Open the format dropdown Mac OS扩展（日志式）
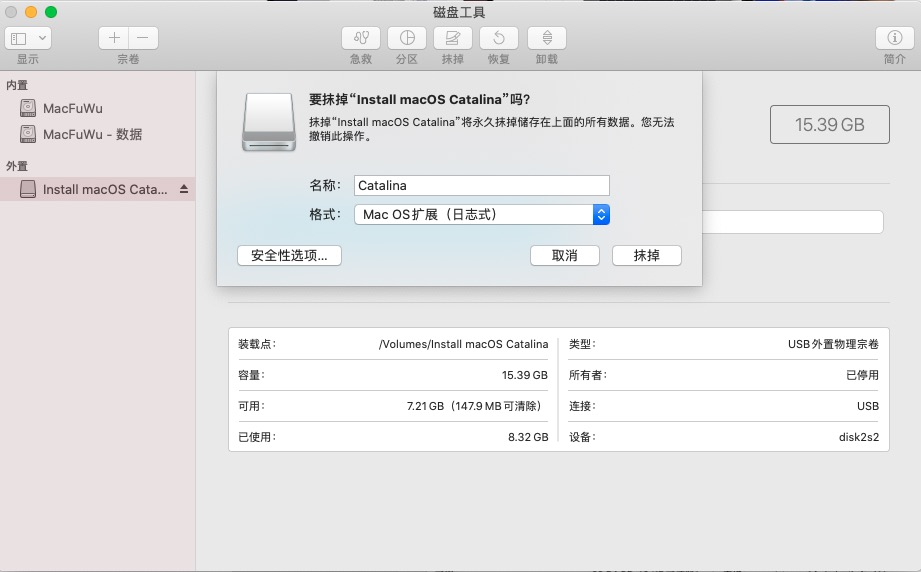 point(482,214)
